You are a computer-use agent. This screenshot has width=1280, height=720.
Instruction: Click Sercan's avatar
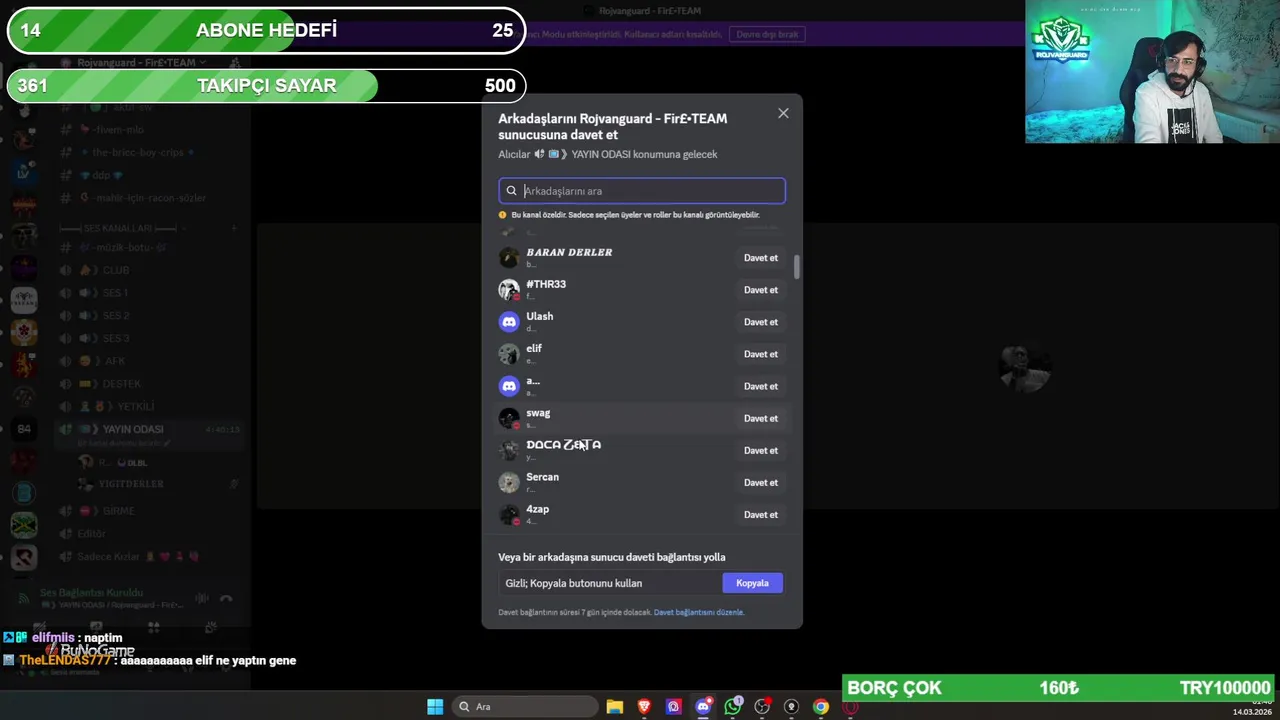[x=509, y=482]
